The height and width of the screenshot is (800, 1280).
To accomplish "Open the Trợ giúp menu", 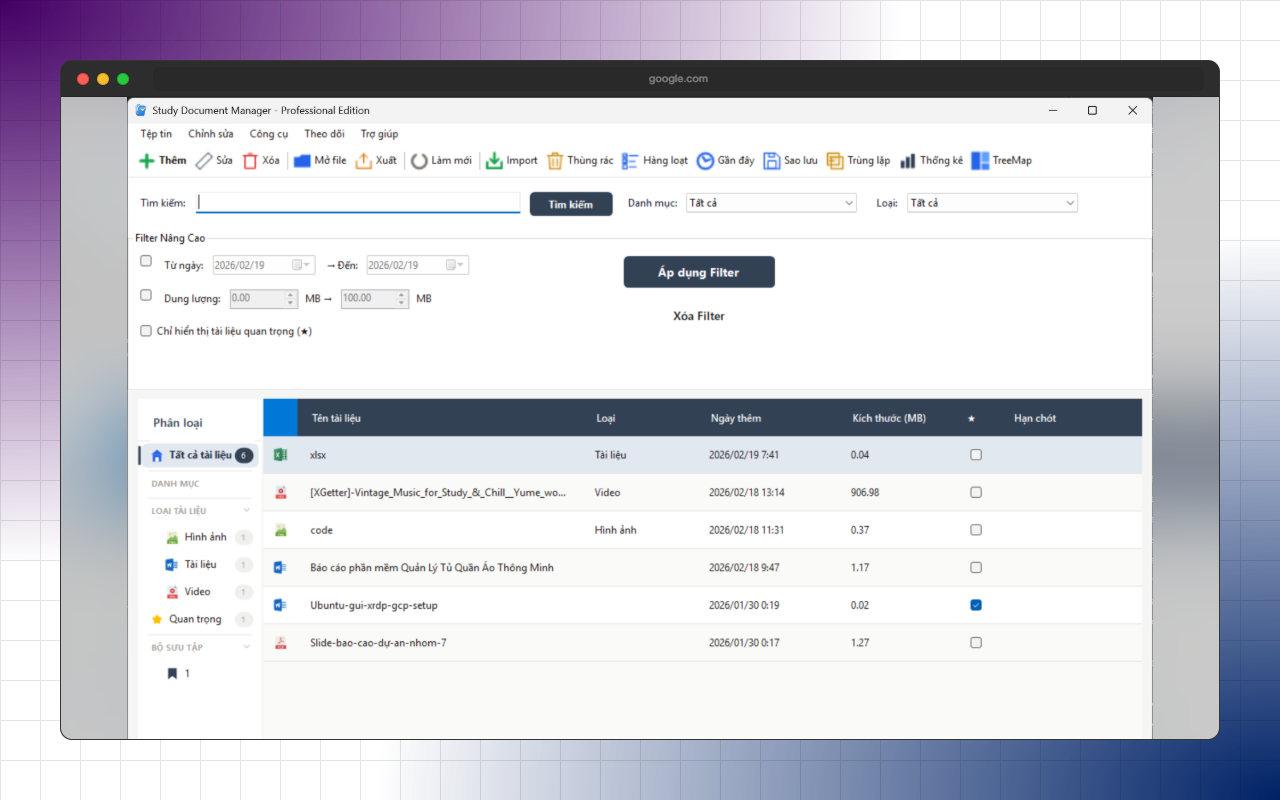I will coord(379,134).
